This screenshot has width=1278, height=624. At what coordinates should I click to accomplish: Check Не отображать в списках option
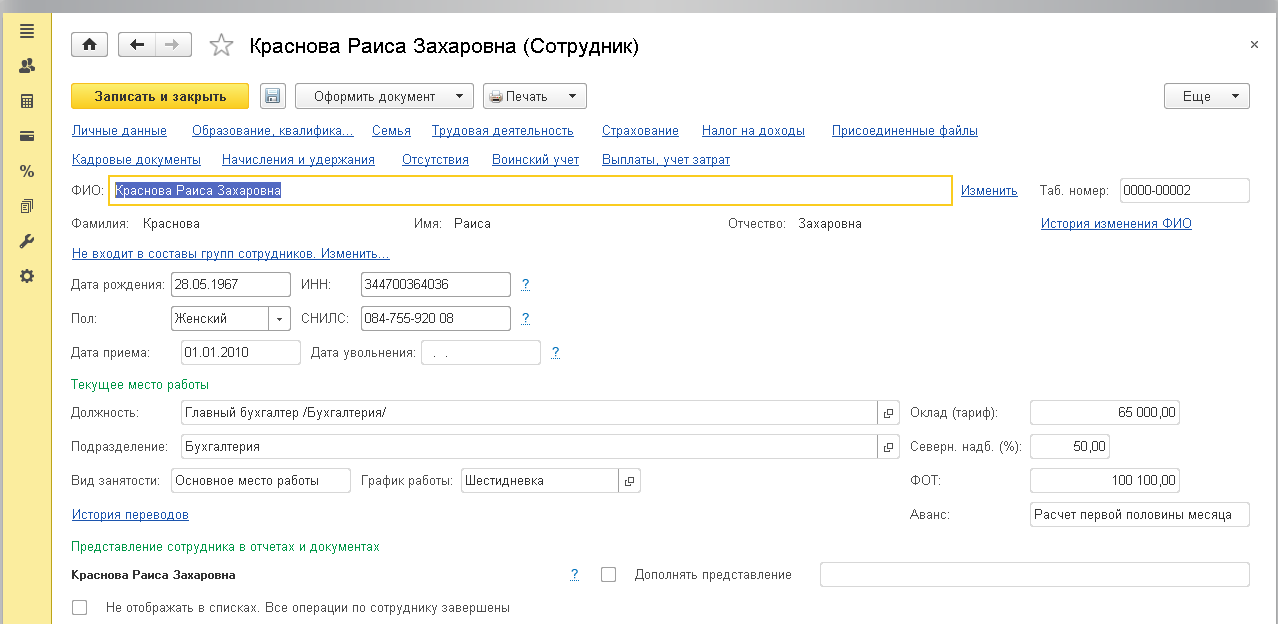[80, 607]
